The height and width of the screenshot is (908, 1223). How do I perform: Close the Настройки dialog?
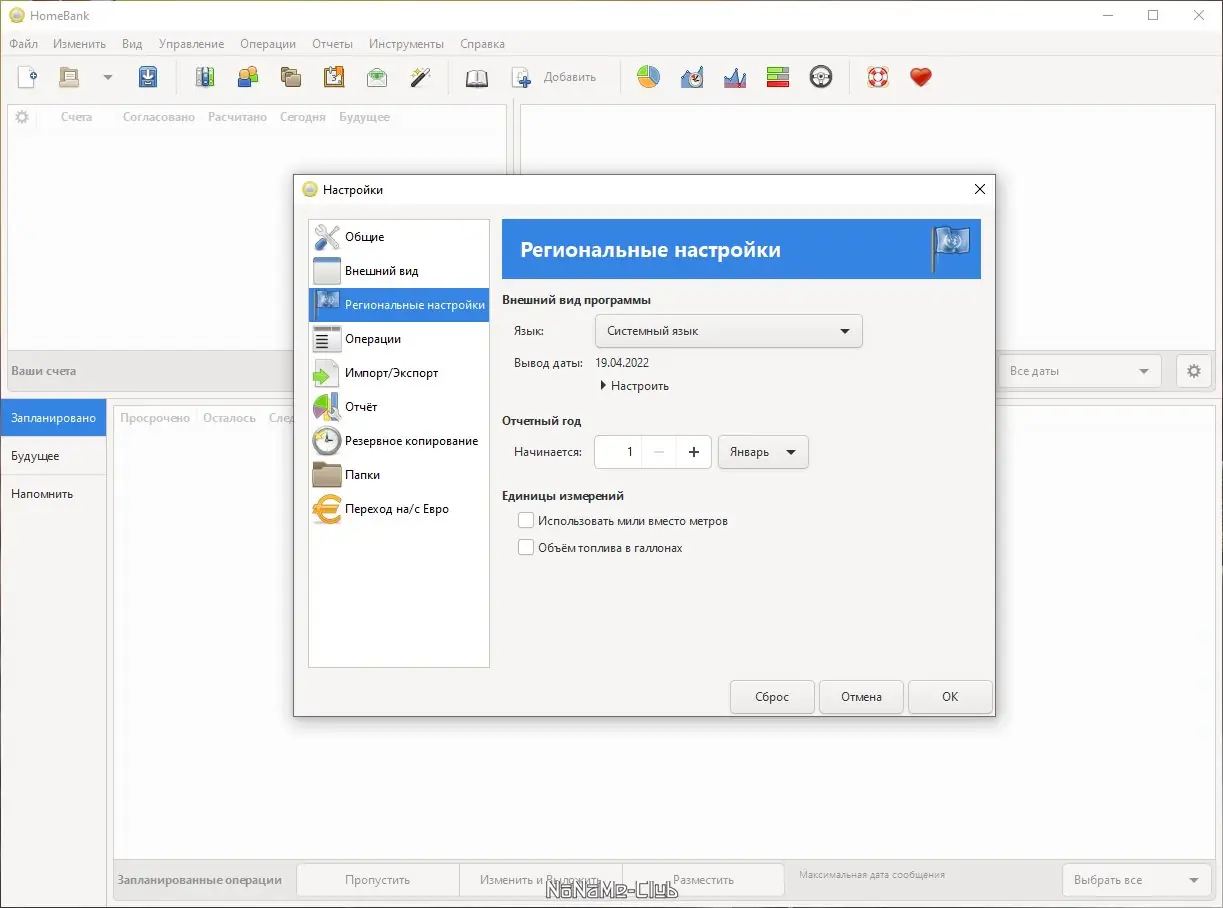(980, 189)
